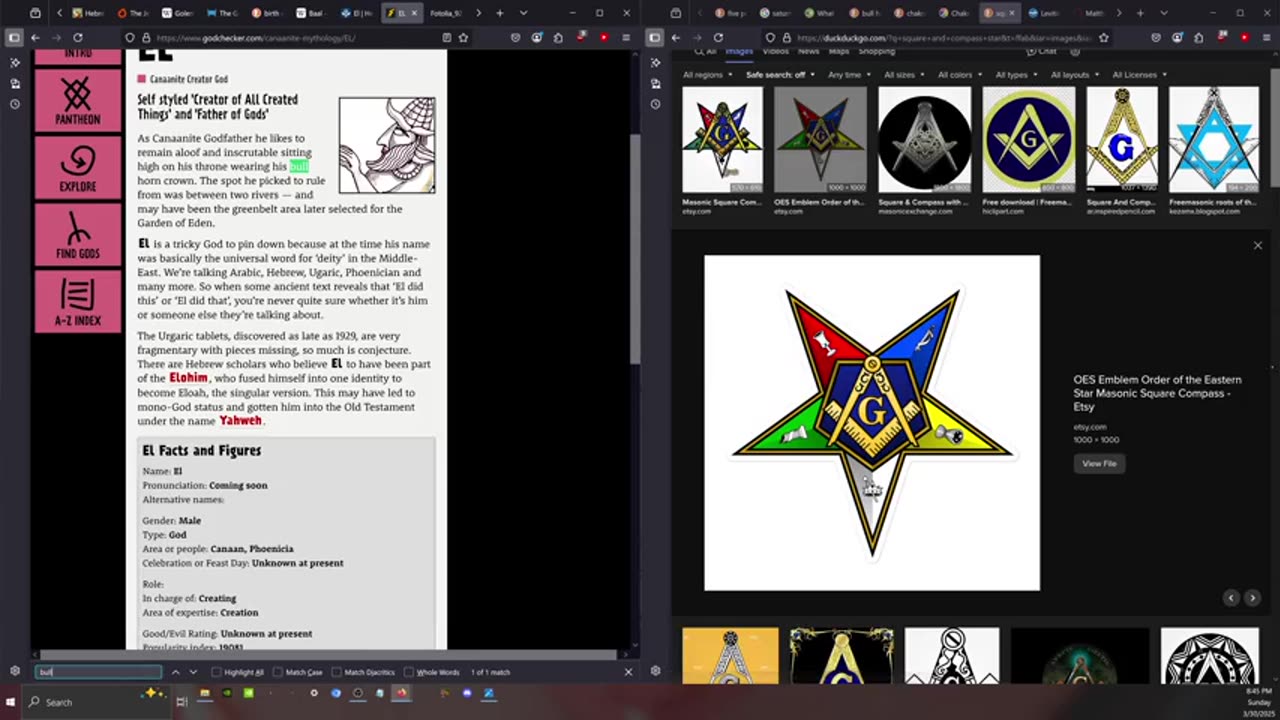Follow the Yahweh link in article
Viewport: 1280px width, 720px height.
pos(240,421)
